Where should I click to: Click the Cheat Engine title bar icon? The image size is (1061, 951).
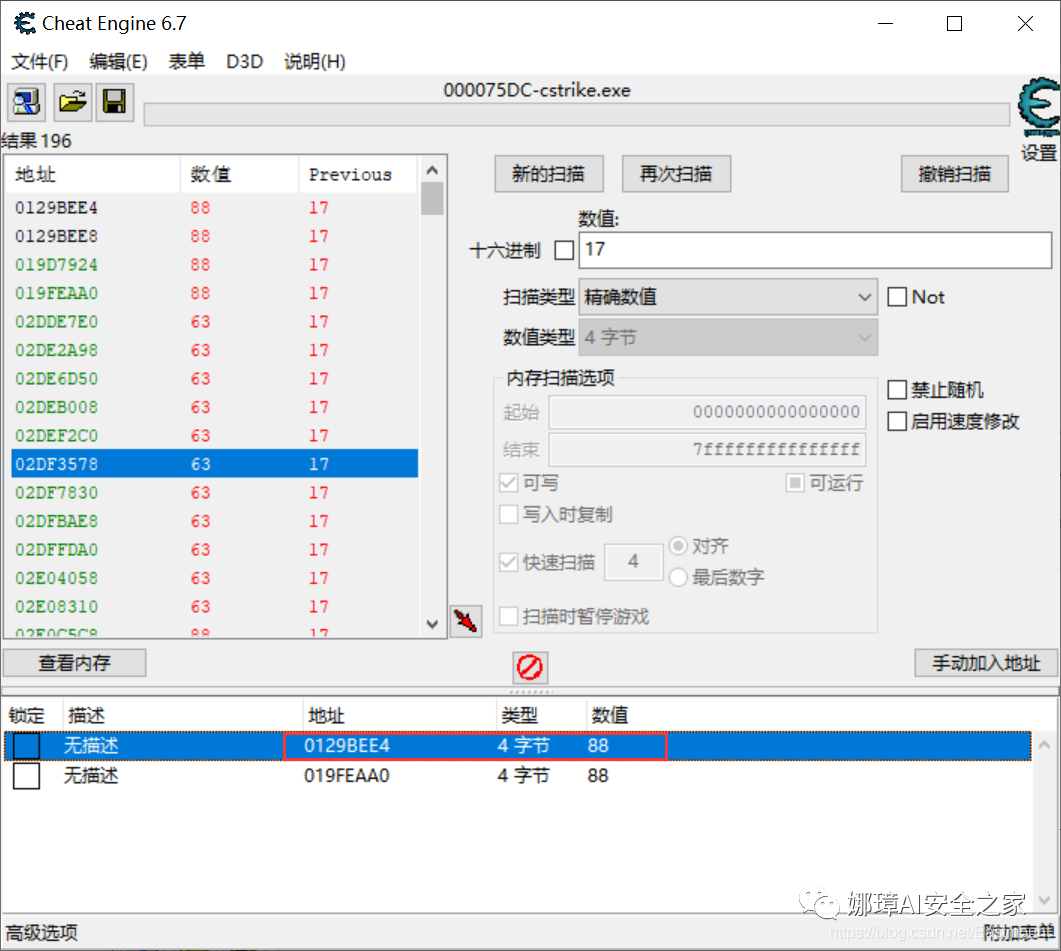coord(25,23)
